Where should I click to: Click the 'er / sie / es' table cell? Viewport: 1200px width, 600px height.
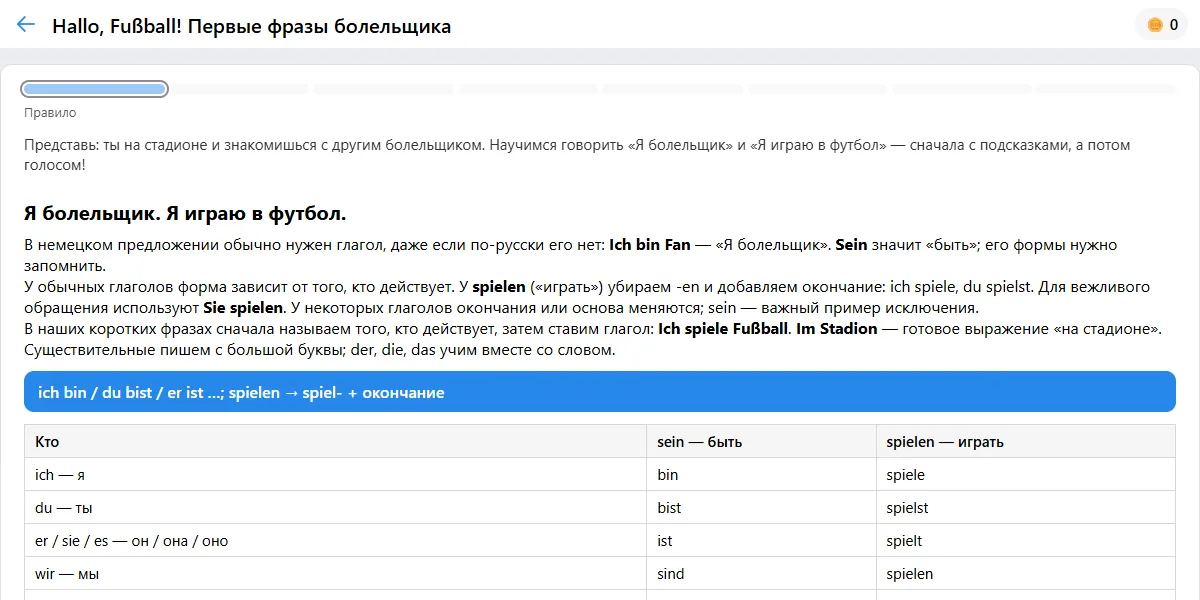click(x=335, y=541)
